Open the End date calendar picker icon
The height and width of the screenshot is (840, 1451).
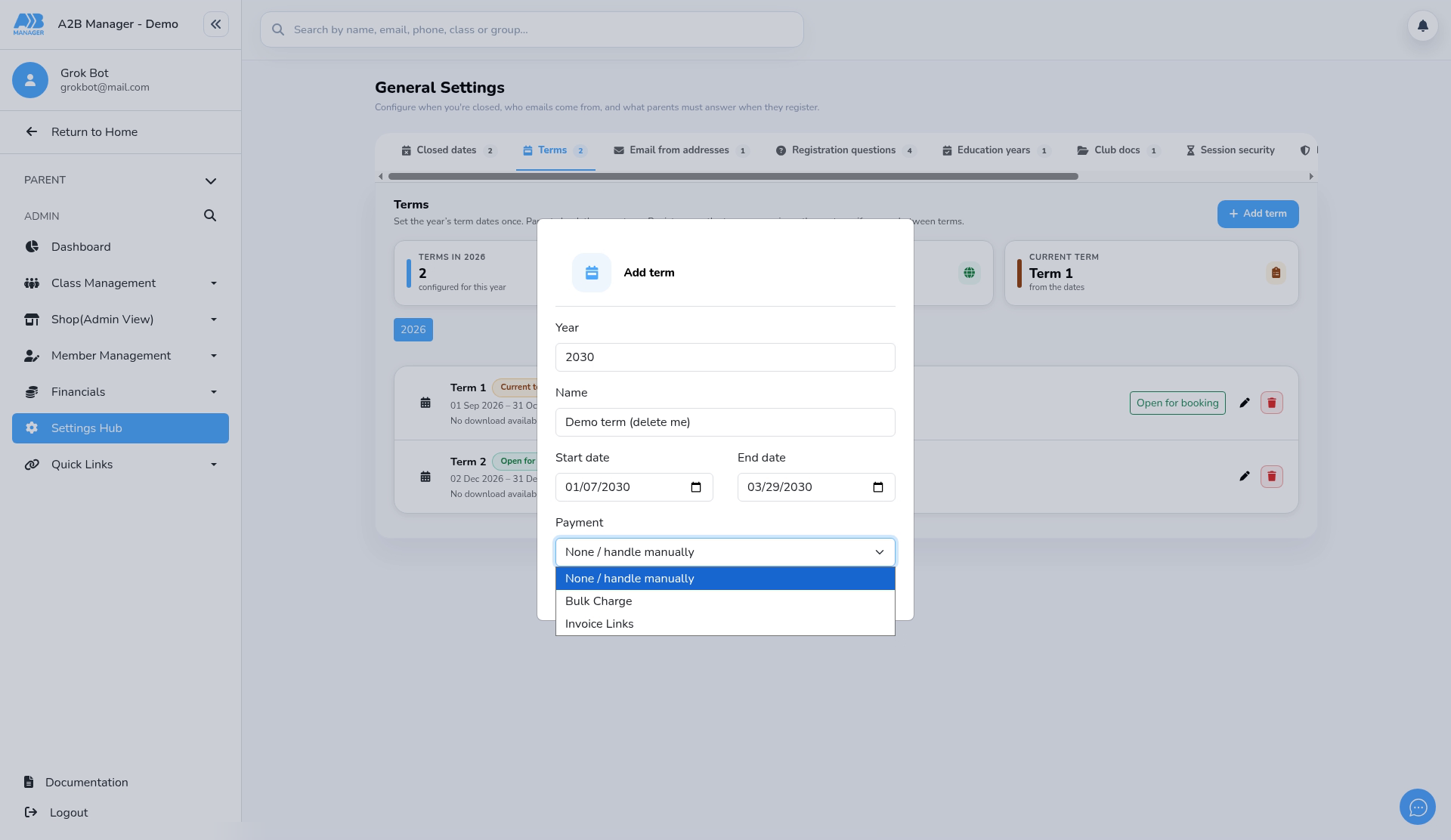click(x=878, y=487)
